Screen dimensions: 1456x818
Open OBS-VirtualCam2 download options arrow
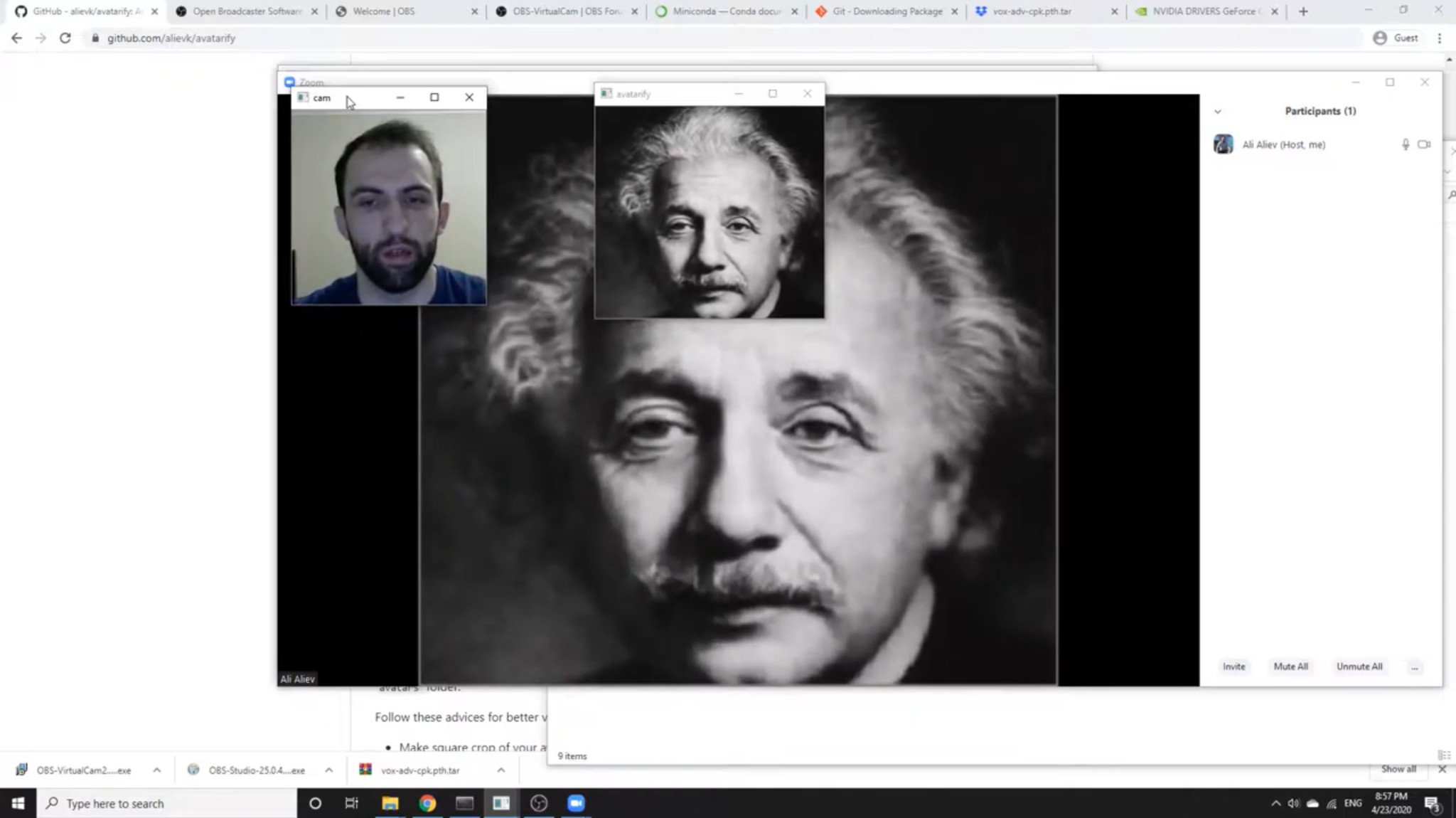click(156, 770)
